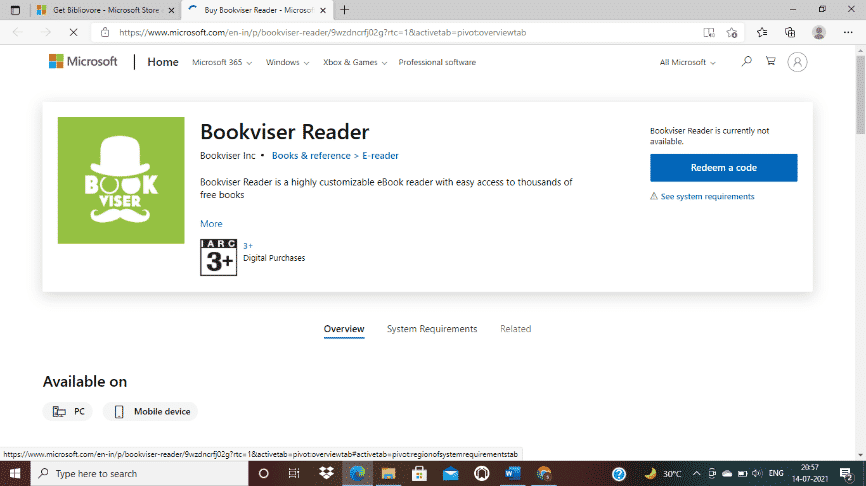
Task: Open E-reader subcategory link
Action: tap(380, 156)
